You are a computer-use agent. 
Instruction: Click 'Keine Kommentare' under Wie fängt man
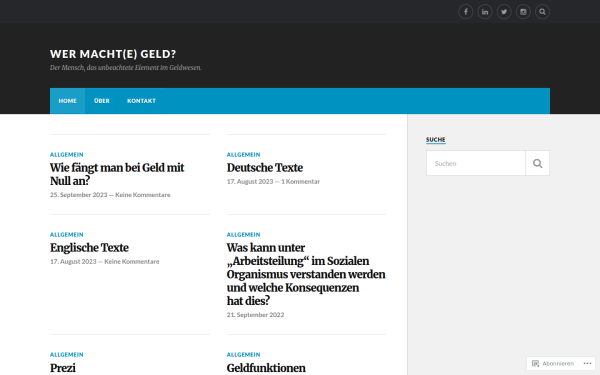pos(143,195)
